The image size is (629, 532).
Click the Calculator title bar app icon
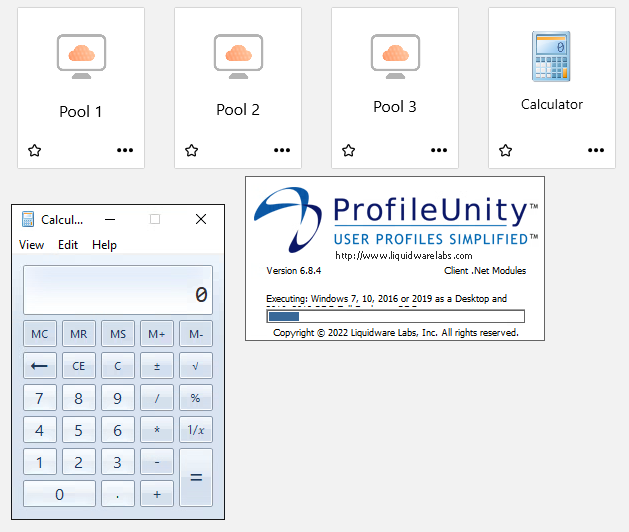click(28, 219)
